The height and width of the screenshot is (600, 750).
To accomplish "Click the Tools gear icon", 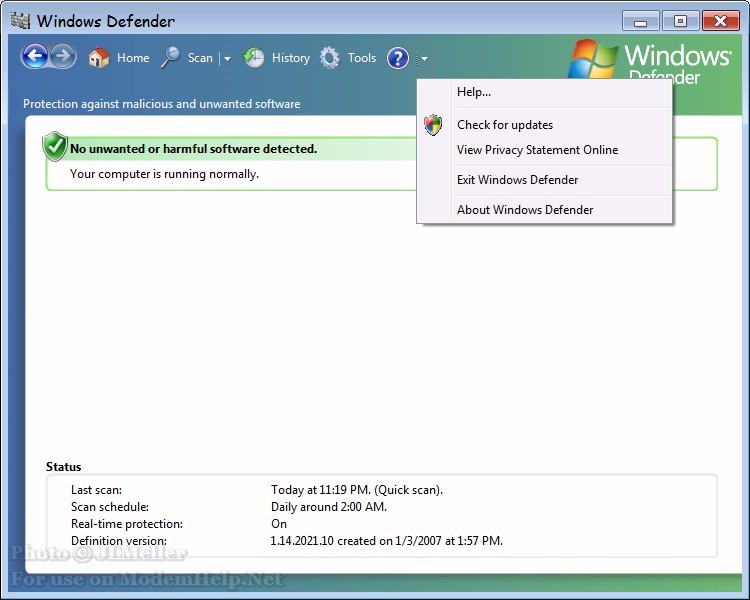I will coord(330,58).
